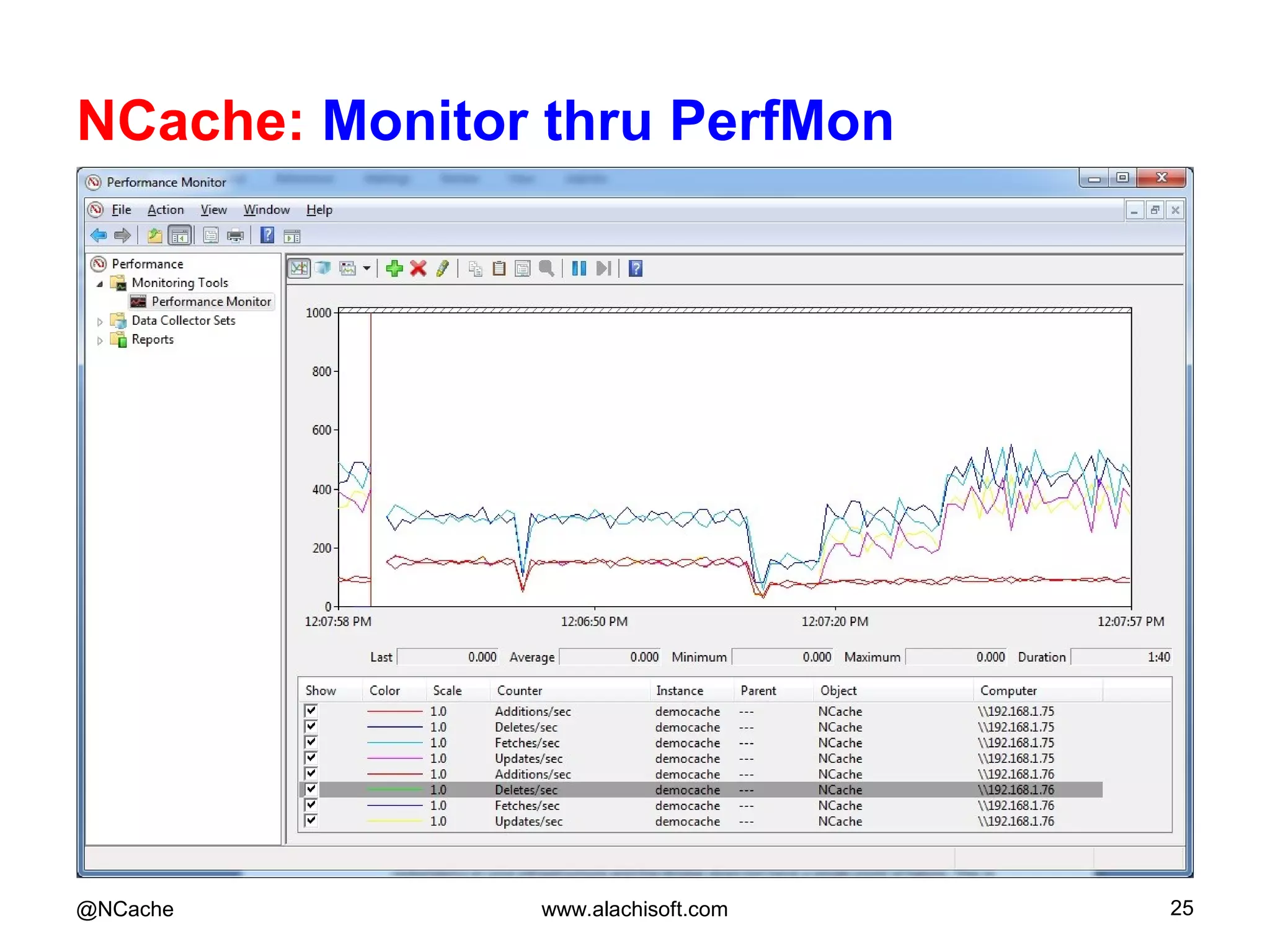Uncheck Additions/sec counter for 192.168.1.76

tap(311, 773)
